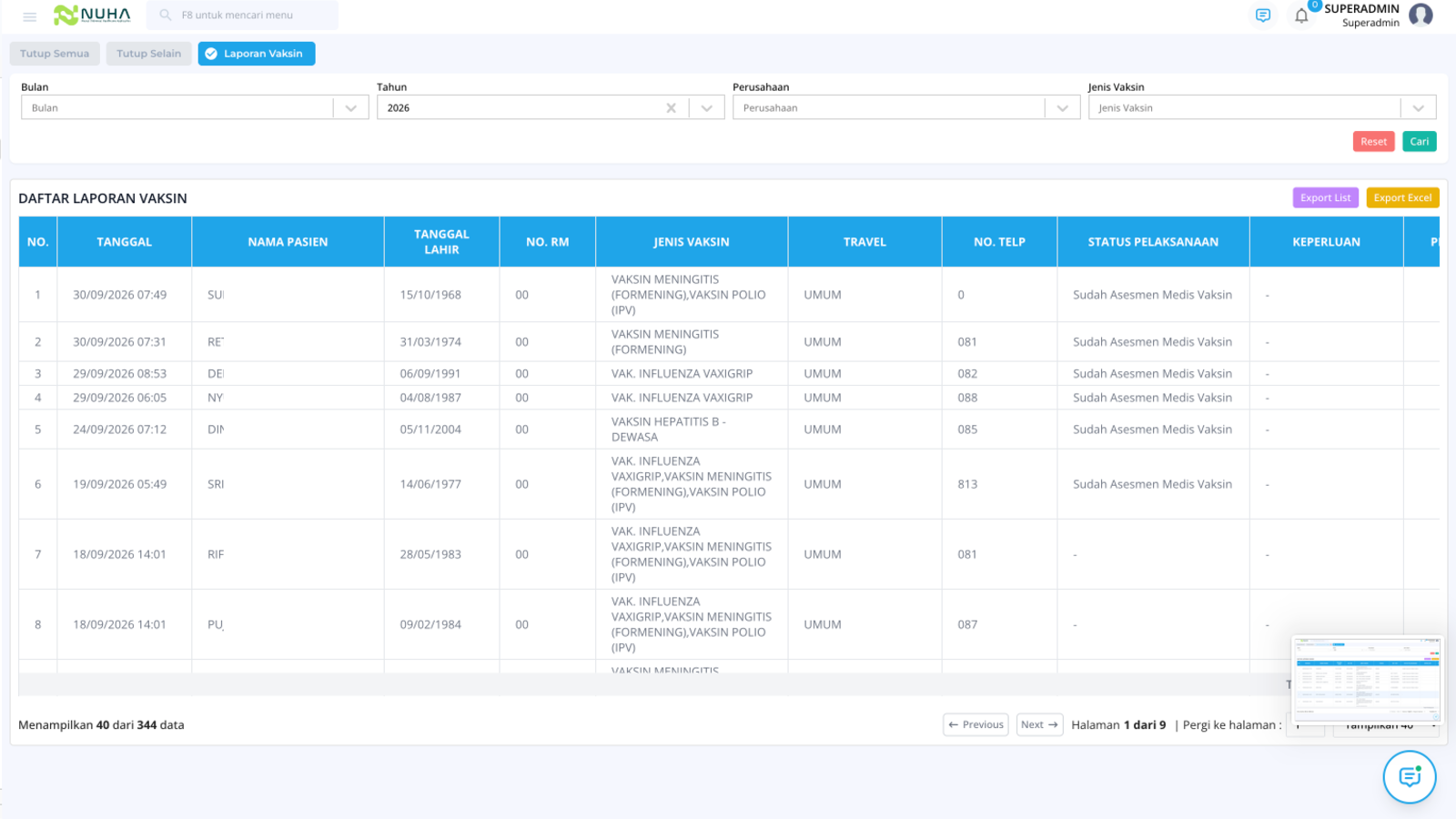Clear the 2026 year selection
Viewport: 1456px width, 819px height.
(x=671, y=107)
